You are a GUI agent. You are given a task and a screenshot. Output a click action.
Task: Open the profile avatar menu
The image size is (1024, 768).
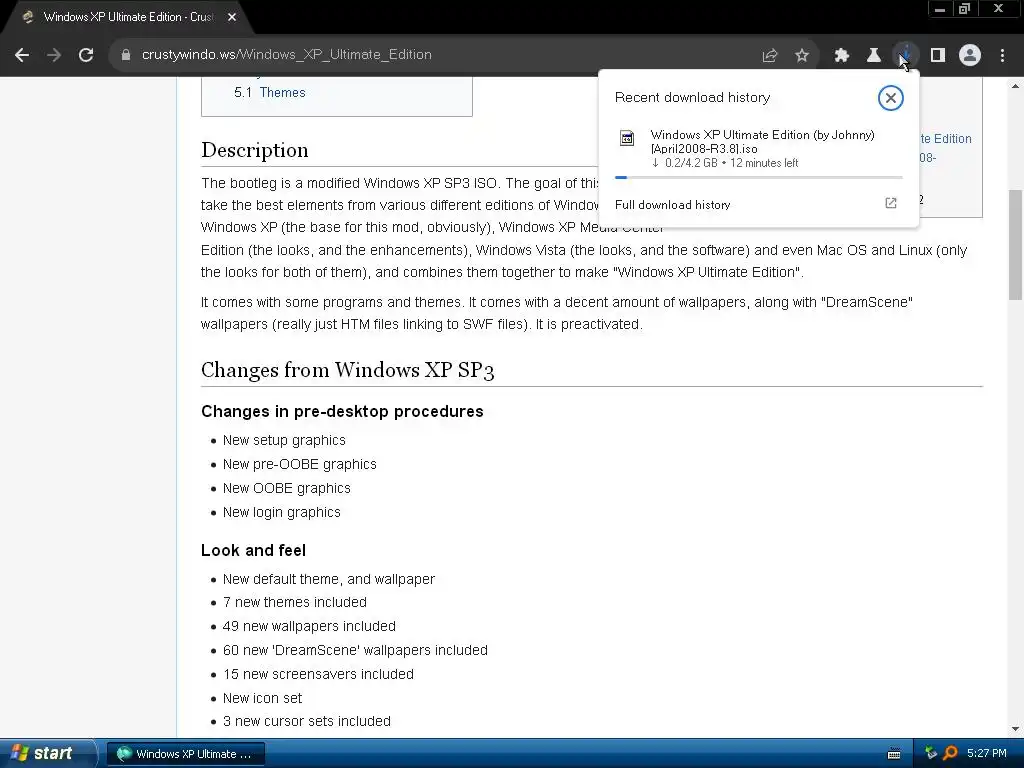pos(970,55)
